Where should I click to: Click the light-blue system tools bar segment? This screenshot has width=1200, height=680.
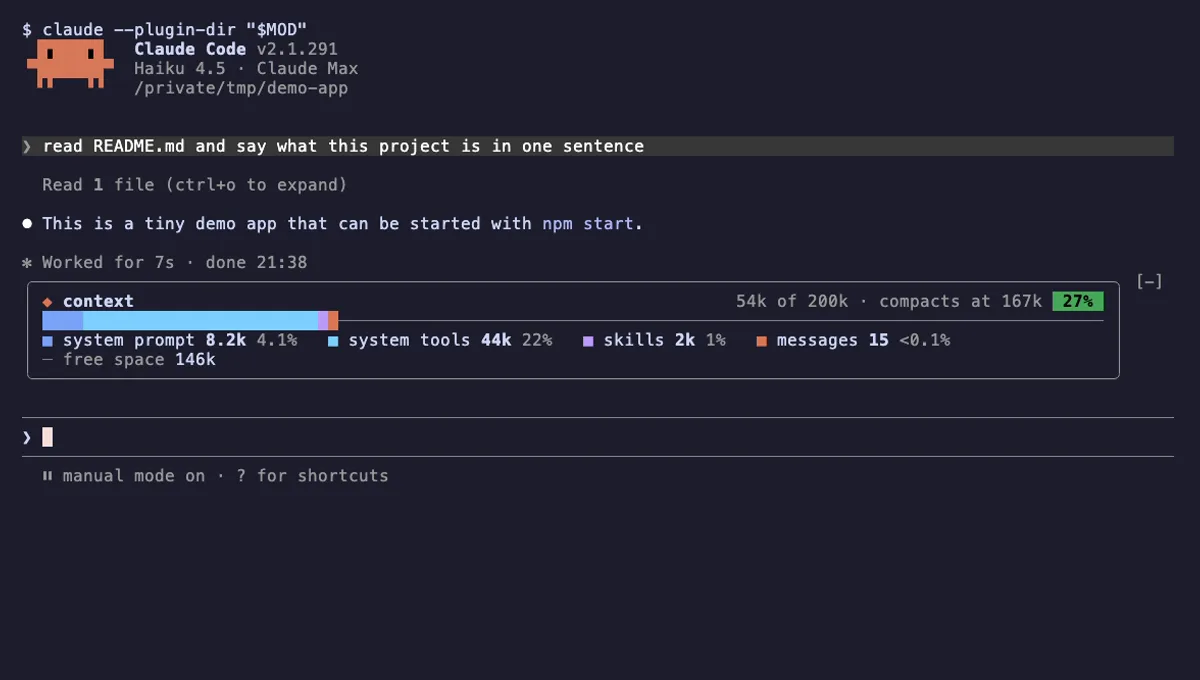click(x=200, y=320)
